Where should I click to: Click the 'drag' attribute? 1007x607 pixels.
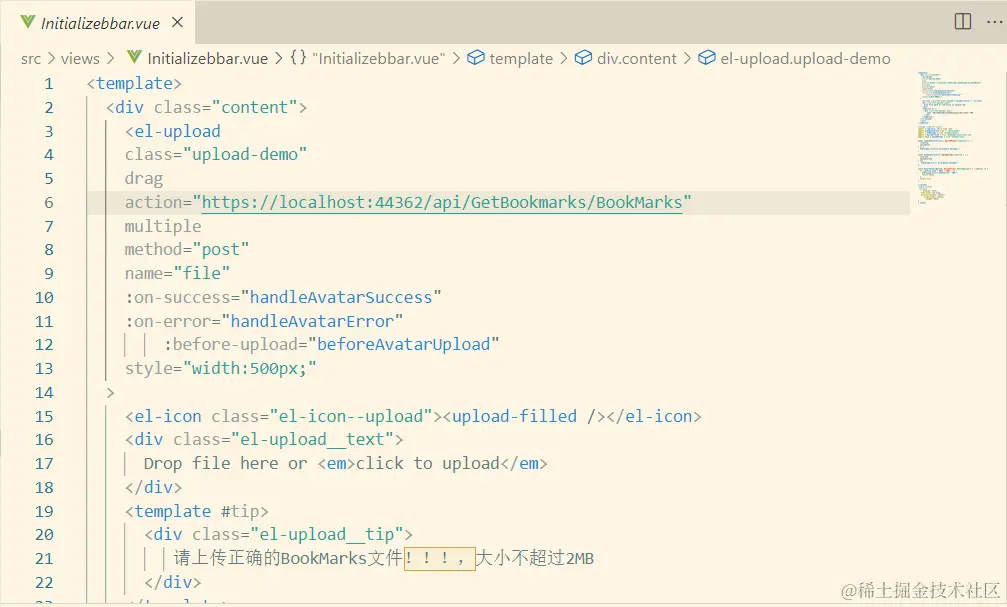(x=144, y=179)
